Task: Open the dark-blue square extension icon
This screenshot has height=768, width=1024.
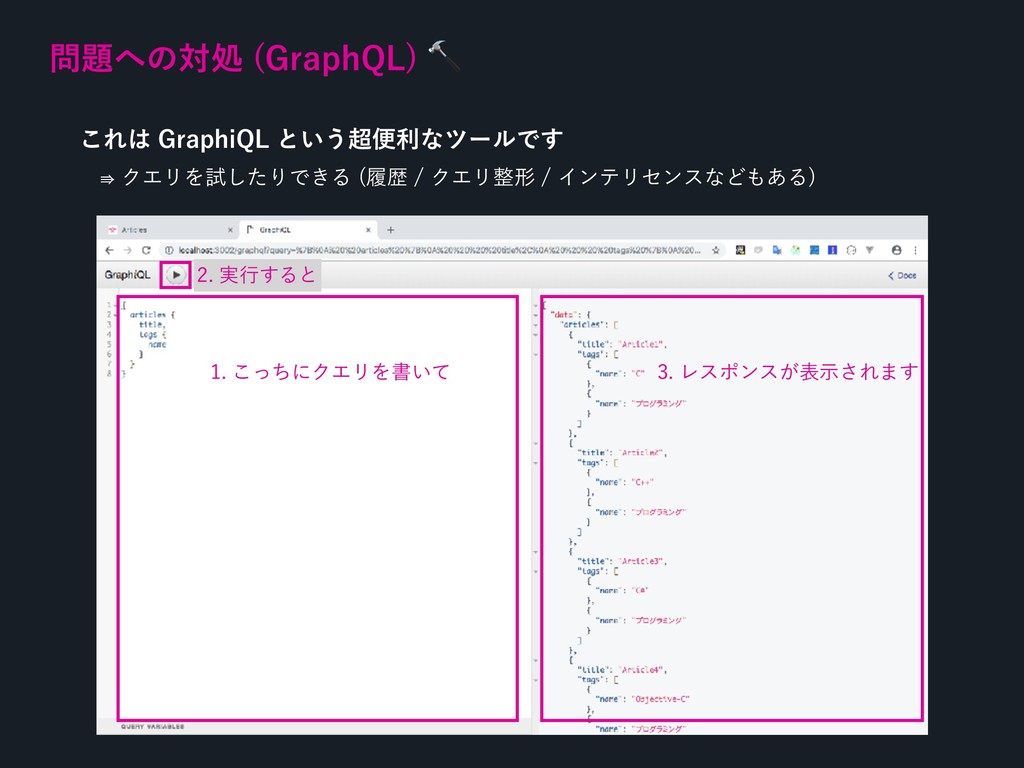Action: 832,250
